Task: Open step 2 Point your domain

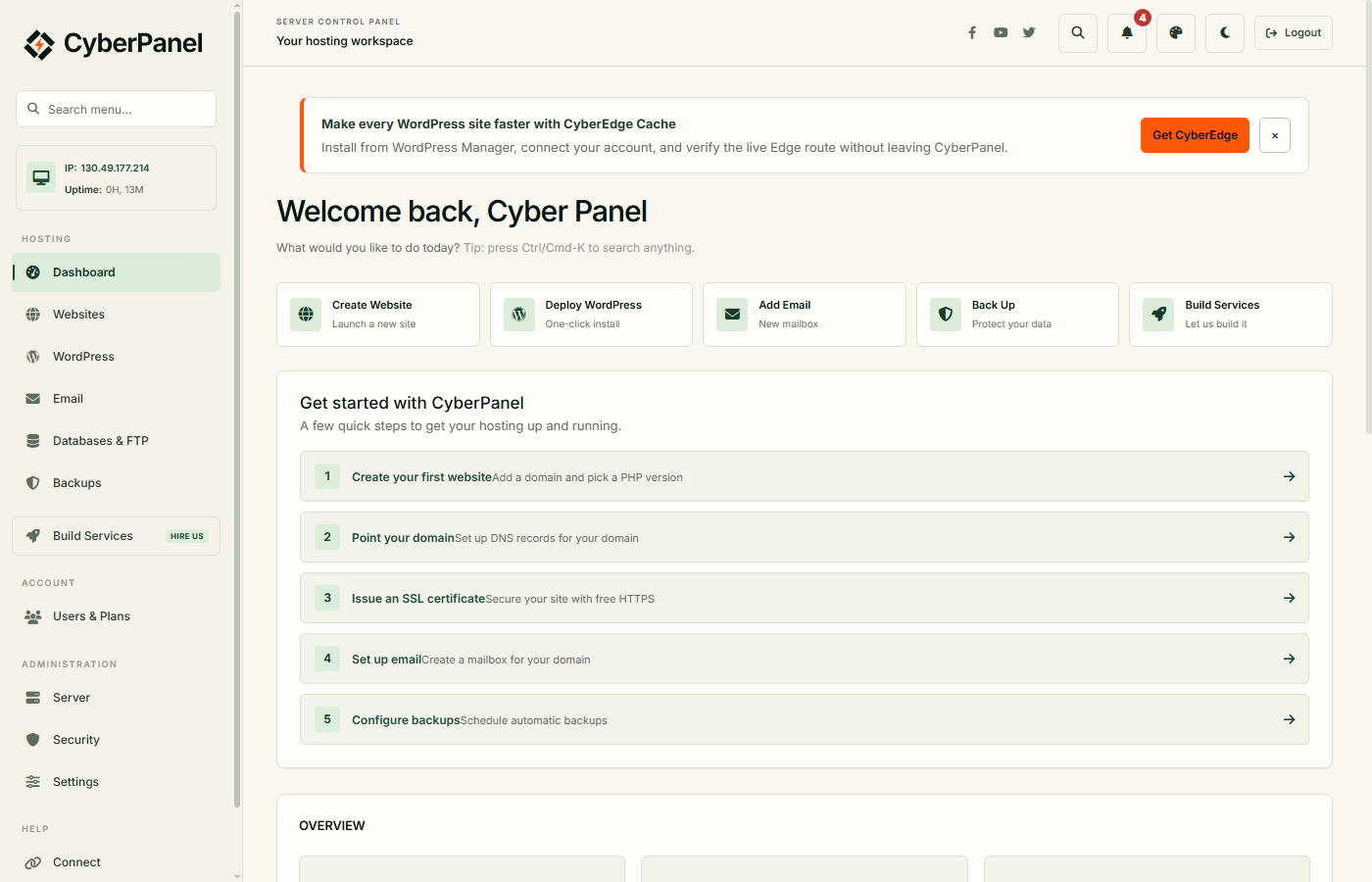Action: point(805,537)
